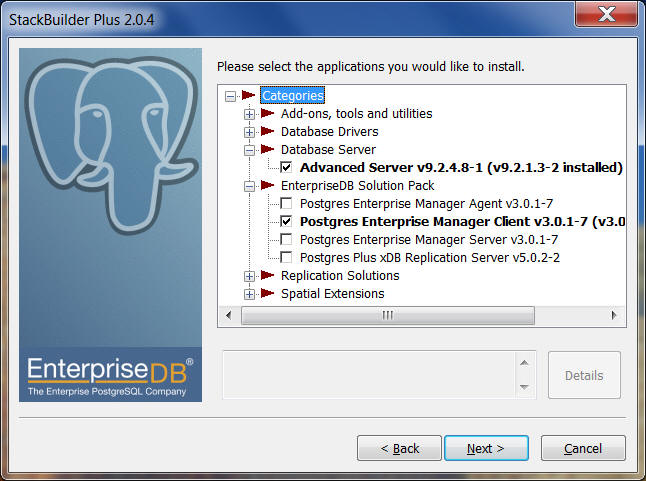Click the red arrow icon beside Replication Solutions
Image resolution: width=646 pixels, height=481 pixels.
267,275
